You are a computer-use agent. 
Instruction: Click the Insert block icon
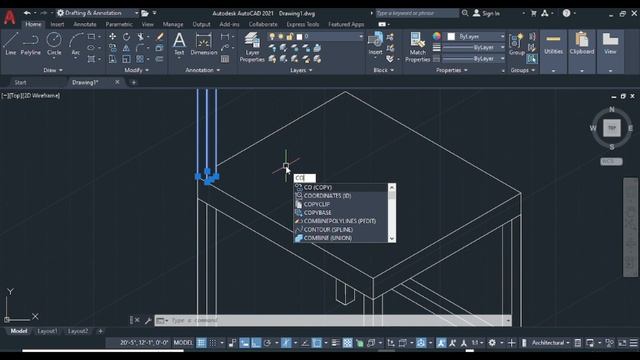(375, 44)
